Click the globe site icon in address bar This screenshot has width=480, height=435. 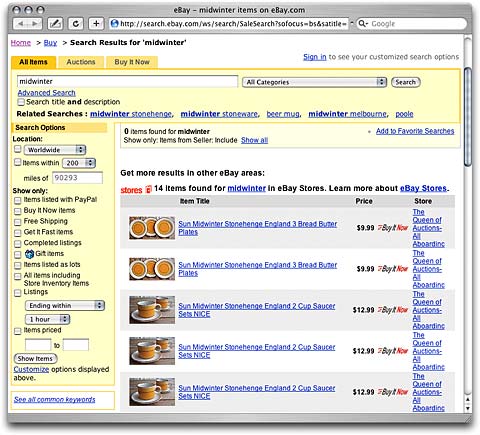click(114, 24)
